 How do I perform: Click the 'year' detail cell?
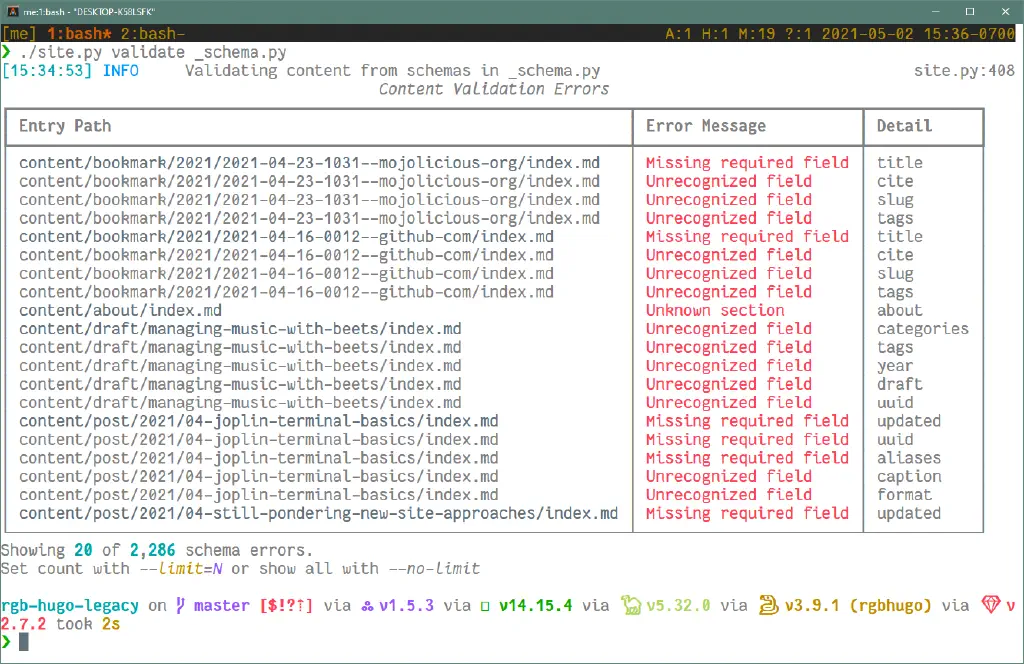pos(895,366)
